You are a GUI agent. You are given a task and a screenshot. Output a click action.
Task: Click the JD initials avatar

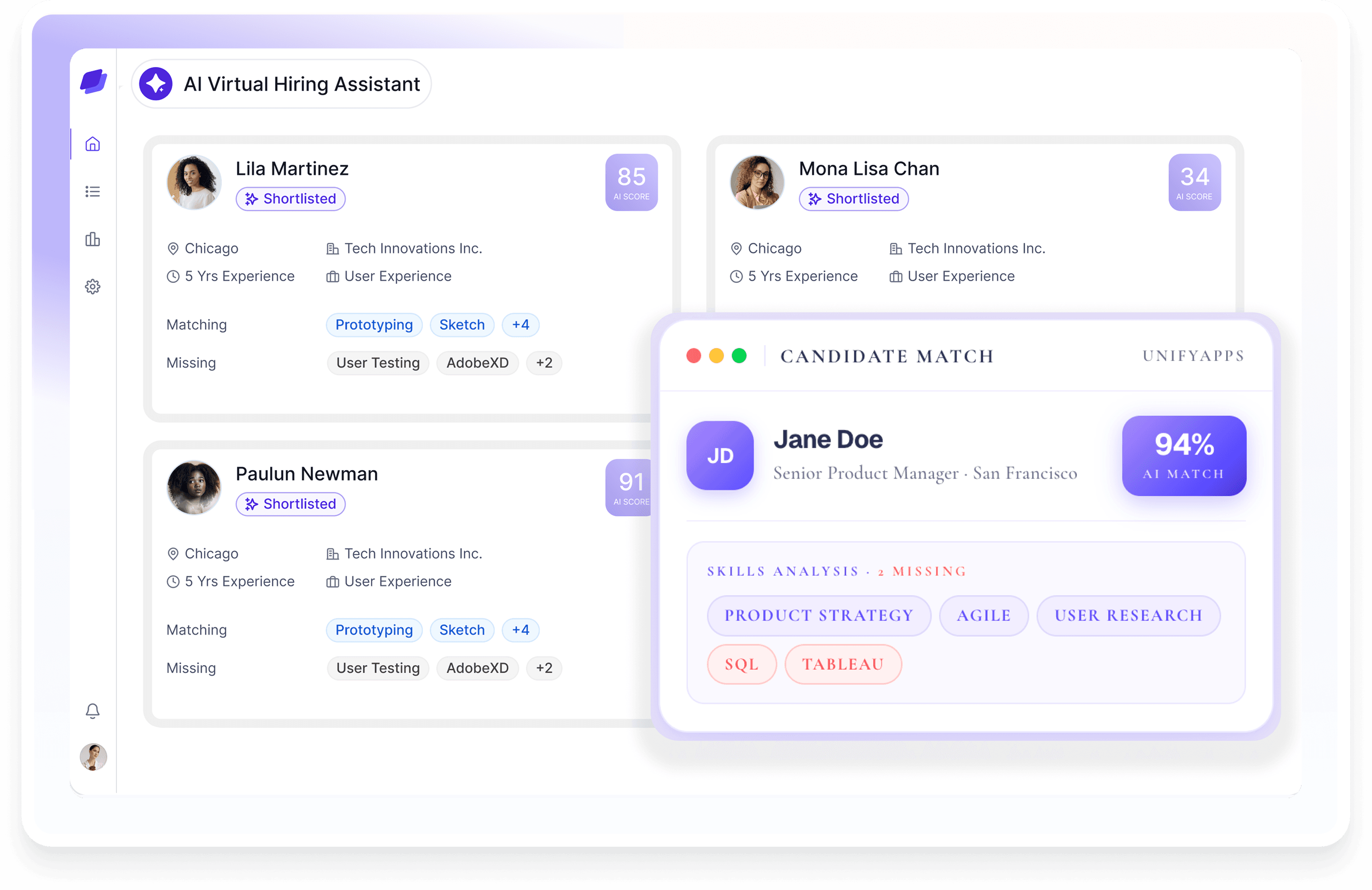(719, 455)
